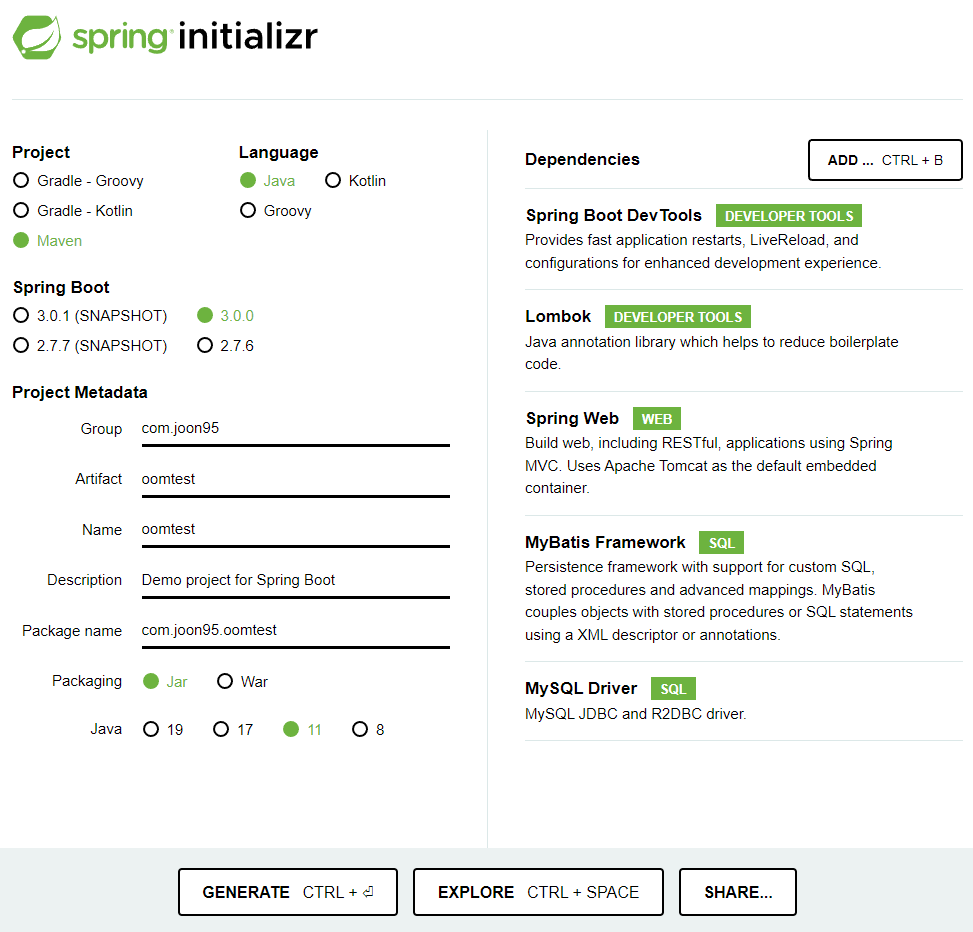Click the Spring Web dependency entry
Screen dimensions: 973x932
(x=743, y=453)
